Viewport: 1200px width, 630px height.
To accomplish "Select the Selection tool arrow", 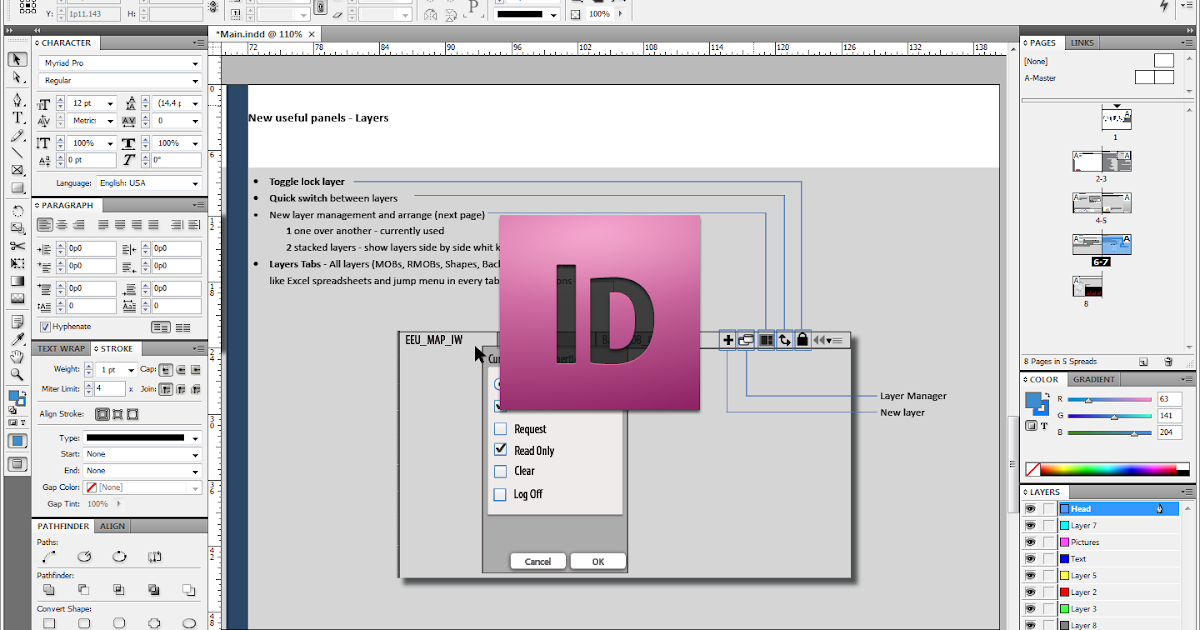I will click(x=17, y=59).
